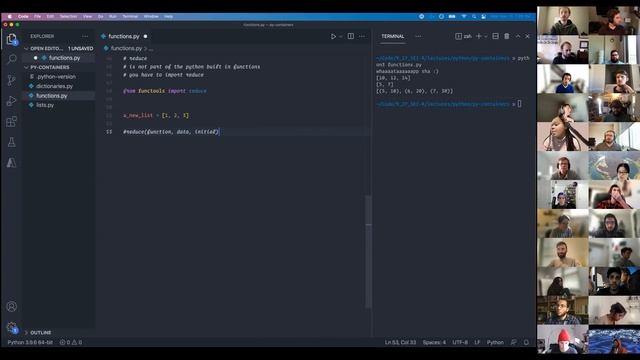Open the Accounts menu icon
Viewport: 640px width, 360px height.
(x=11, y=307)
